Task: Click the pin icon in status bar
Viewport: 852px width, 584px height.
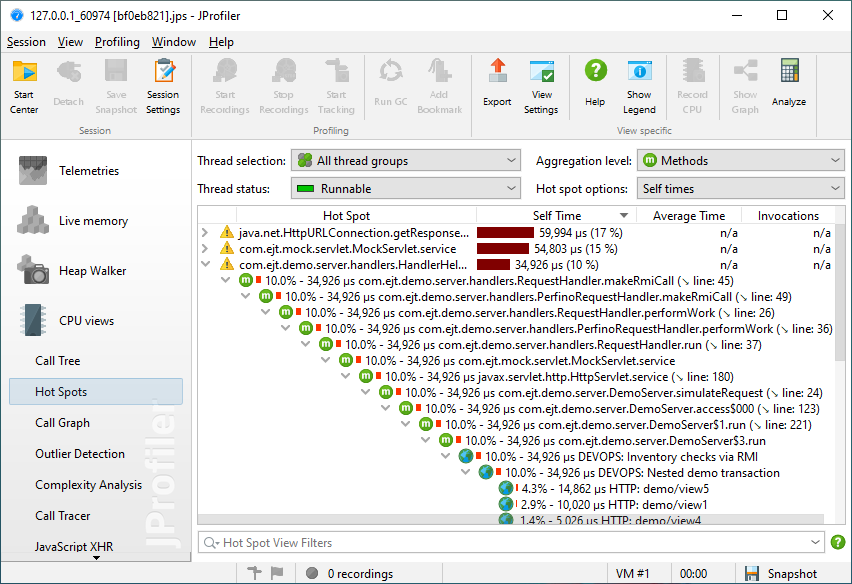Action: [254, 573]
